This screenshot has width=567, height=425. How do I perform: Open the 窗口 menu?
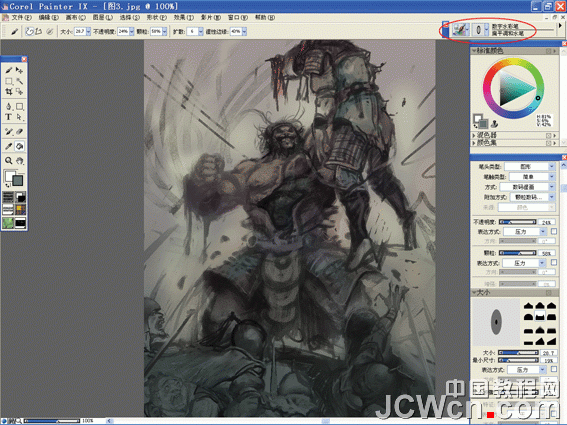click(x=238, y=17)
